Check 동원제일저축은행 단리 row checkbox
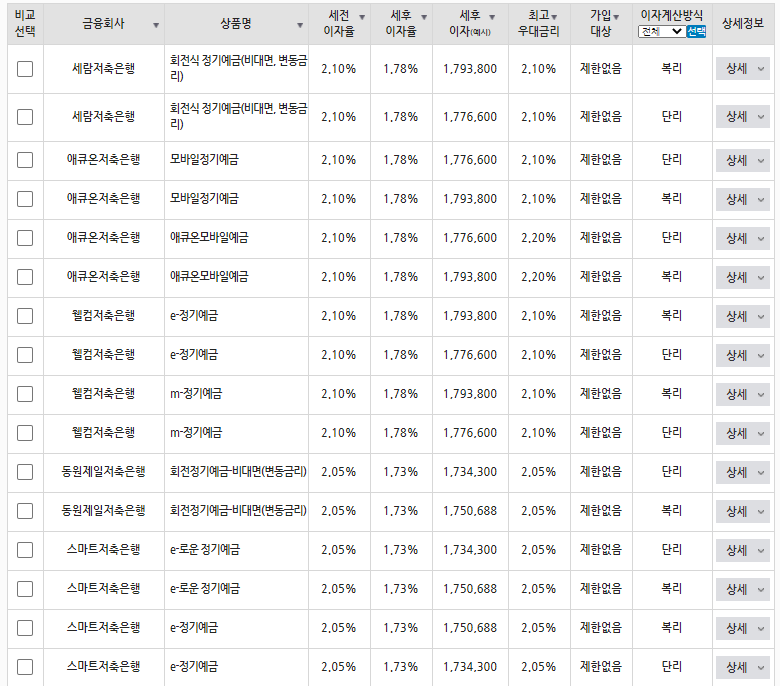The width and height of the screenshot is (780, 686). [x=25, y=472]
